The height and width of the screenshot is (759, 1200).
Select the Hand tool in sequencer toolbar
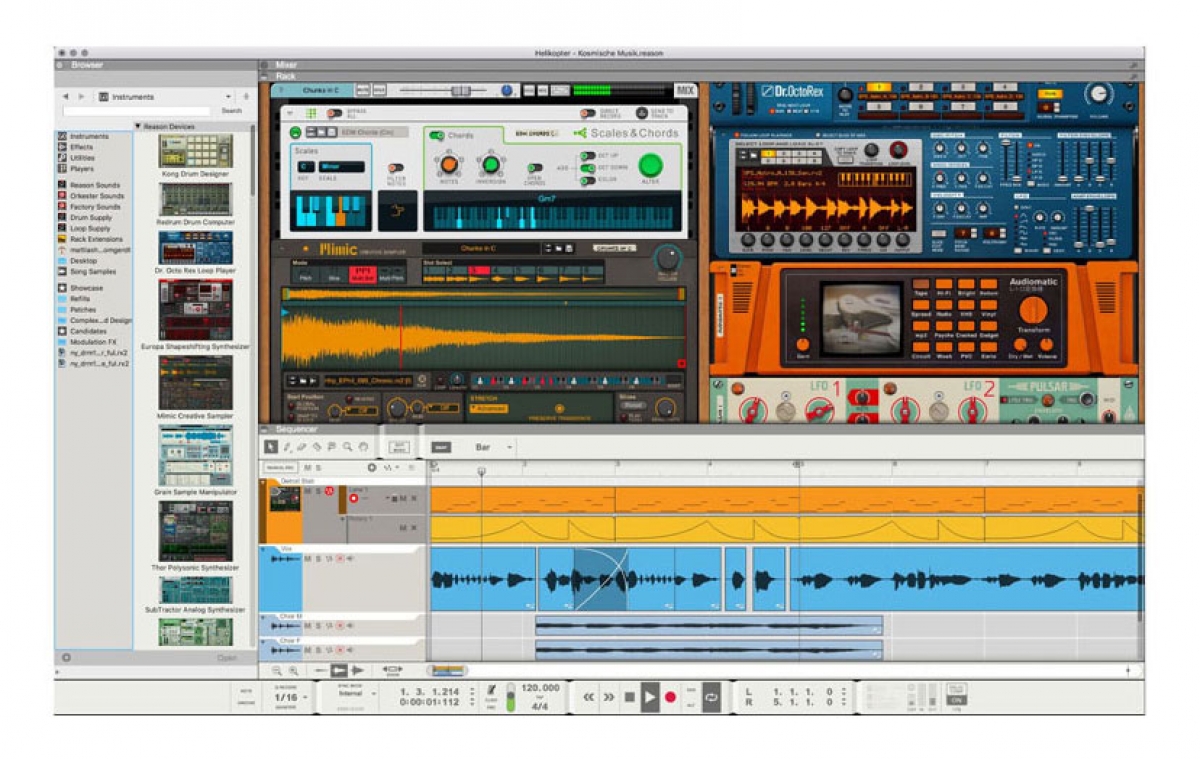tap(363, 447)
